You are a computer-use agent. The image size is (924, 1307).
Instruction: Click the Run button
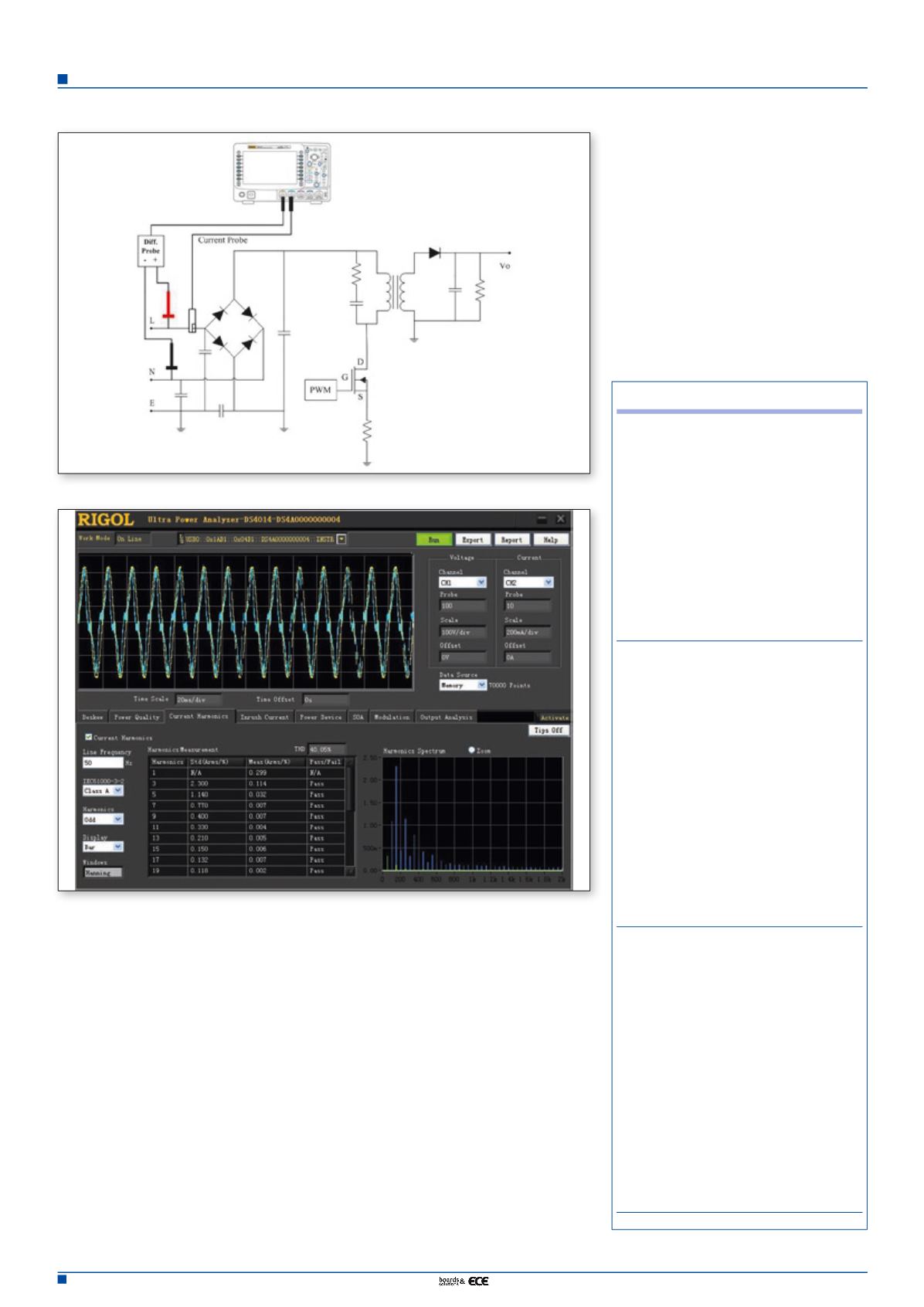pyautogui.click(x=434, y=540)
